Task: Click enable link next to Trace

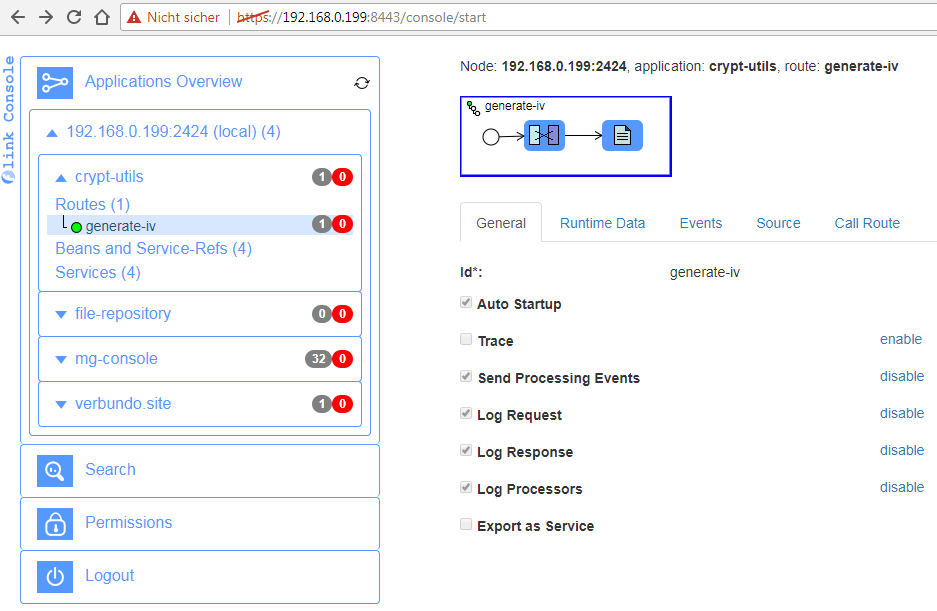Action: pos(900,339)
